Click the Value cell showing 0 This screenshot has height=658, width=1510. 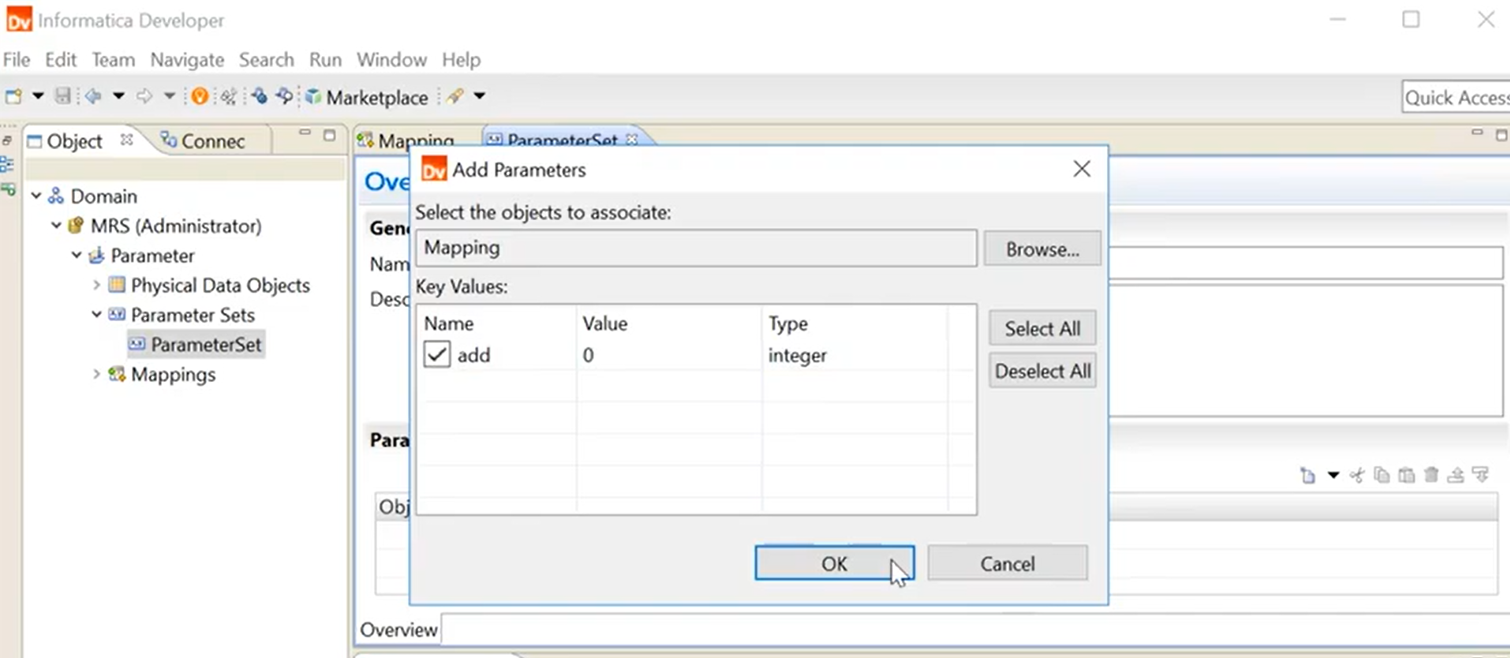(x=668, y=355)
